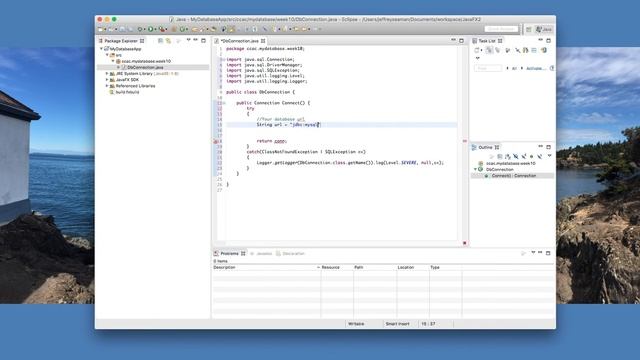Click the Save icon in main toolbar
The height and width of the screenshot is (360, 640).
click(122, 29)
